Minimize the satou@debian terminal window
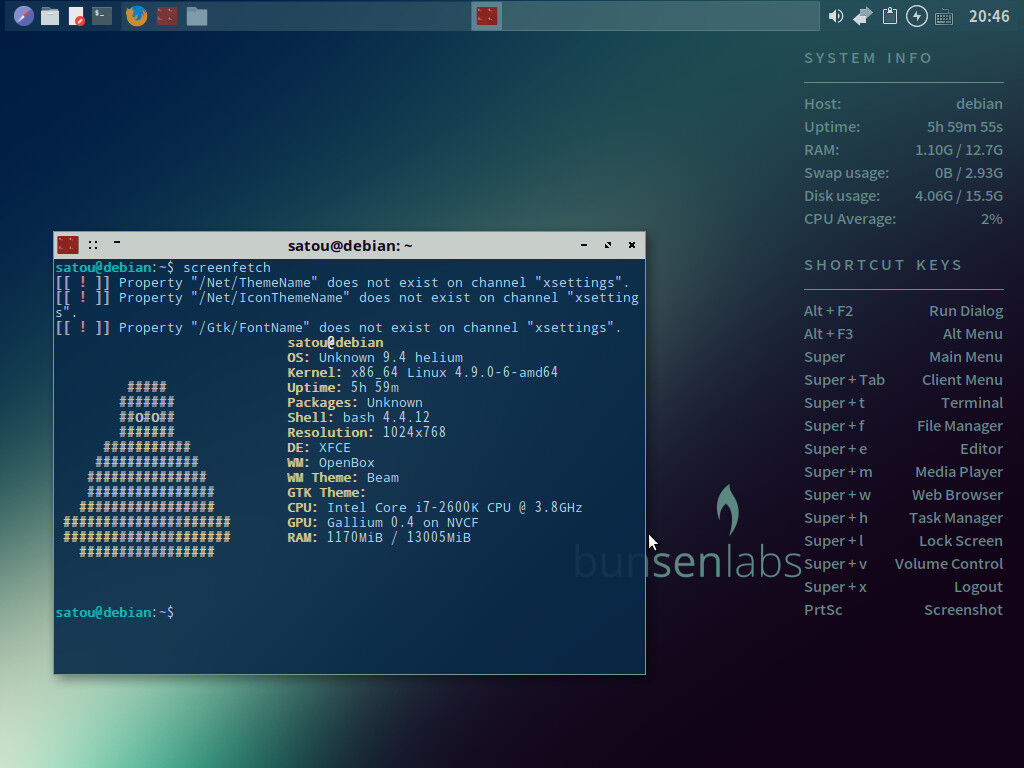 pyautogui.click(x=584, y=245)
